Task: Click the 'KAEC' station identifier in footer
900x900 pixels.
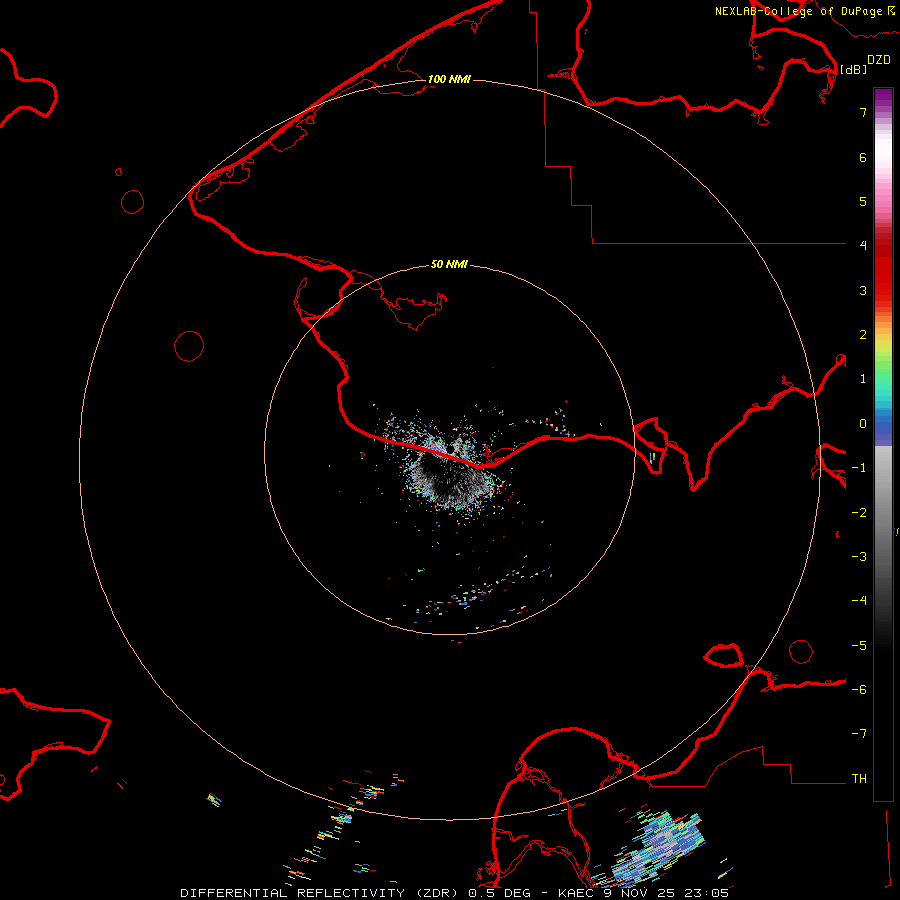Action: 577,893
